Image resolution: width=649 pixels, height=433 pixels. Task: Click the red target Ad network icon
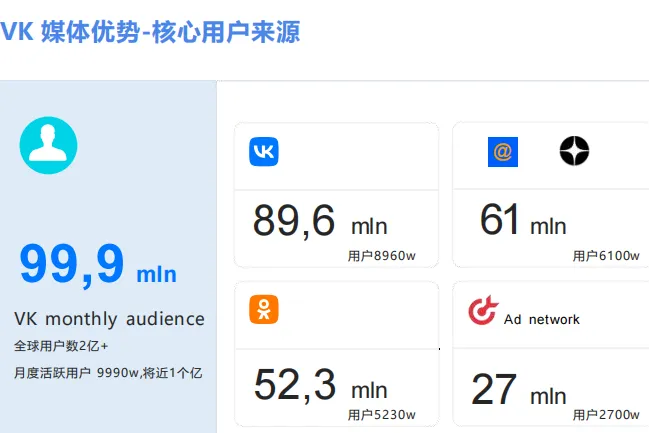tap(483, 310)
